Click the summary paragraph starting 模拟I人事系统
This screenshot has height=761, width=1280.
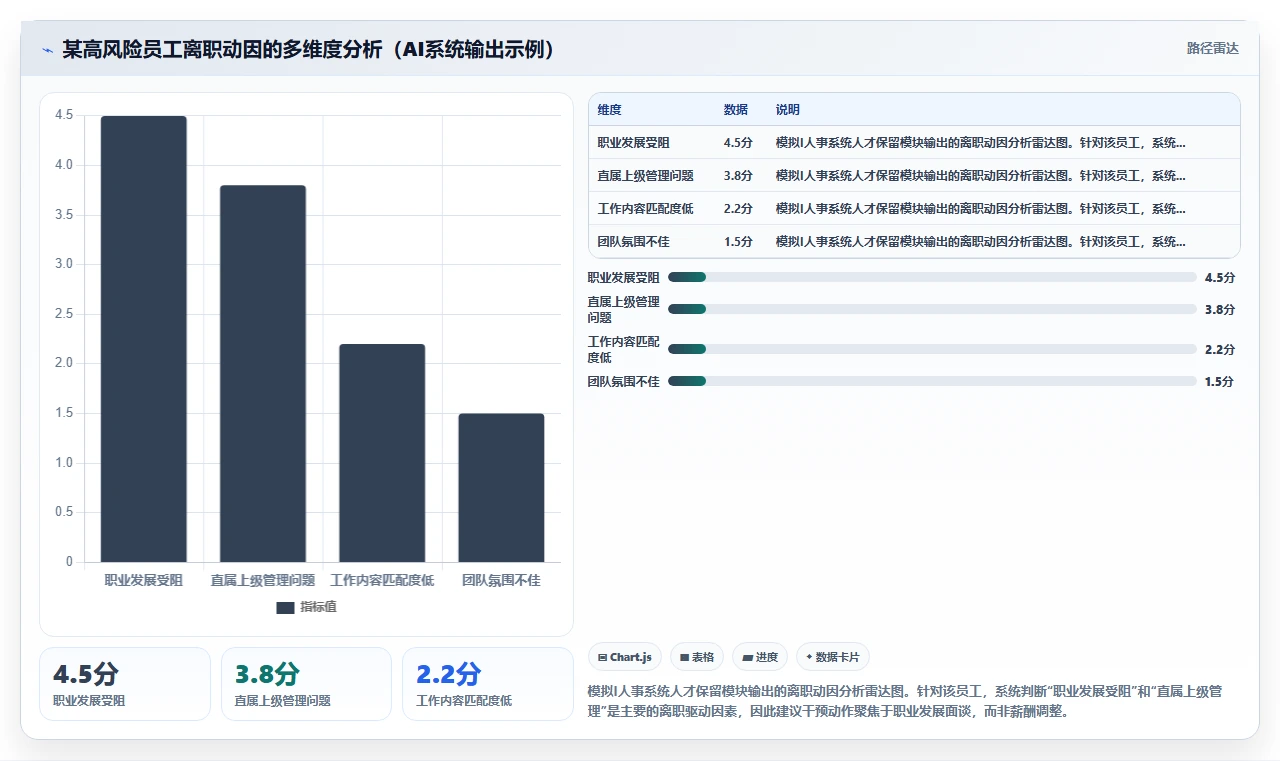[x=905, y=703]
